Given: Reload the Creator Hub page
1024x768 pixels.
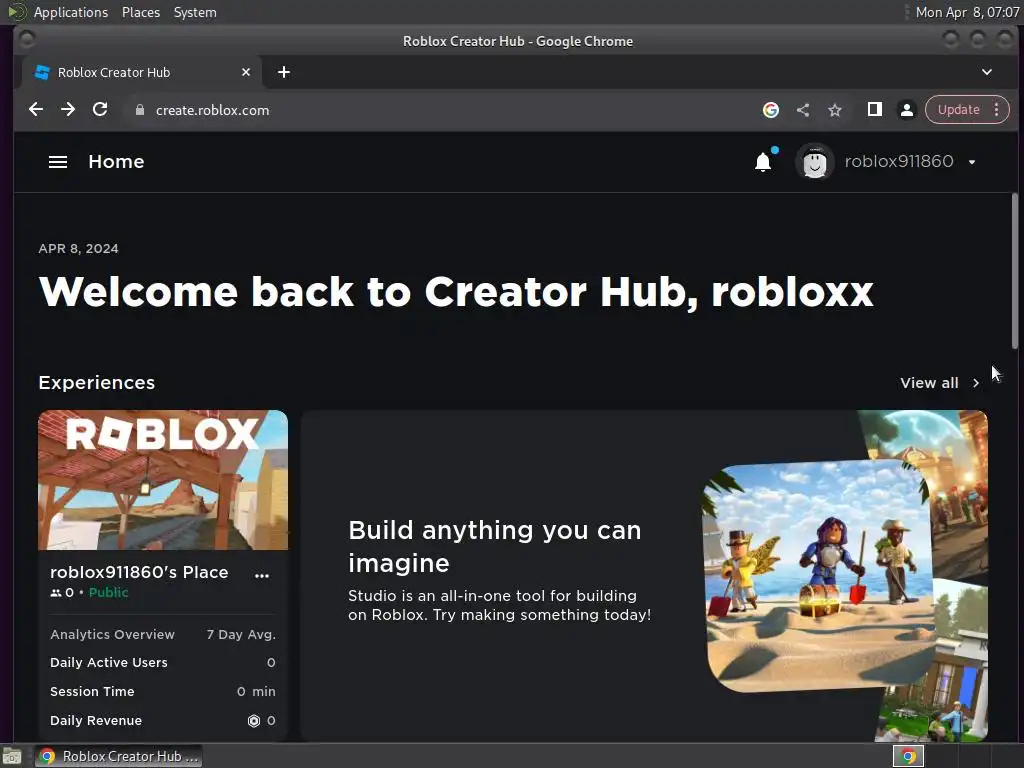Looking at the screenshot, I should (100, 110).
